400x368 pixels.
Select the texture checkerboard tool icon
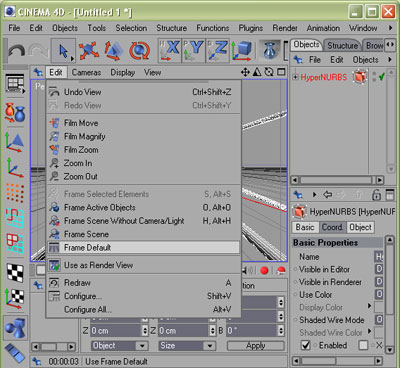[15, 273]
